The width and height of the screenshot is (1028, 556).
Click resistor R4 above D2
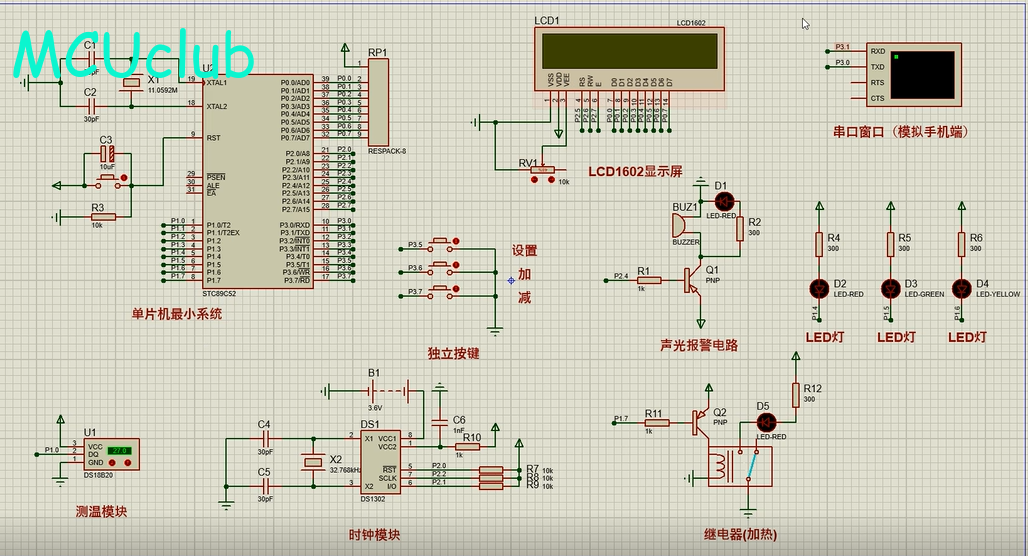[x=819, y=244]
